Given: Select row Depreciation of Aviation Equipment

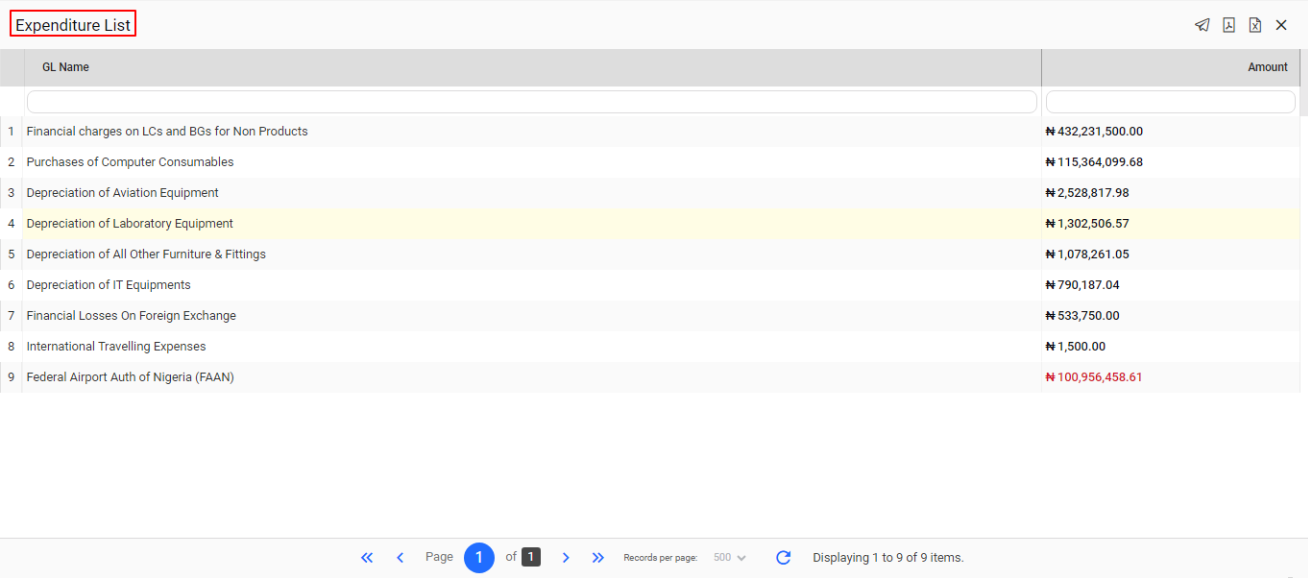Looking at the screenshot, I should coord(650,193).
